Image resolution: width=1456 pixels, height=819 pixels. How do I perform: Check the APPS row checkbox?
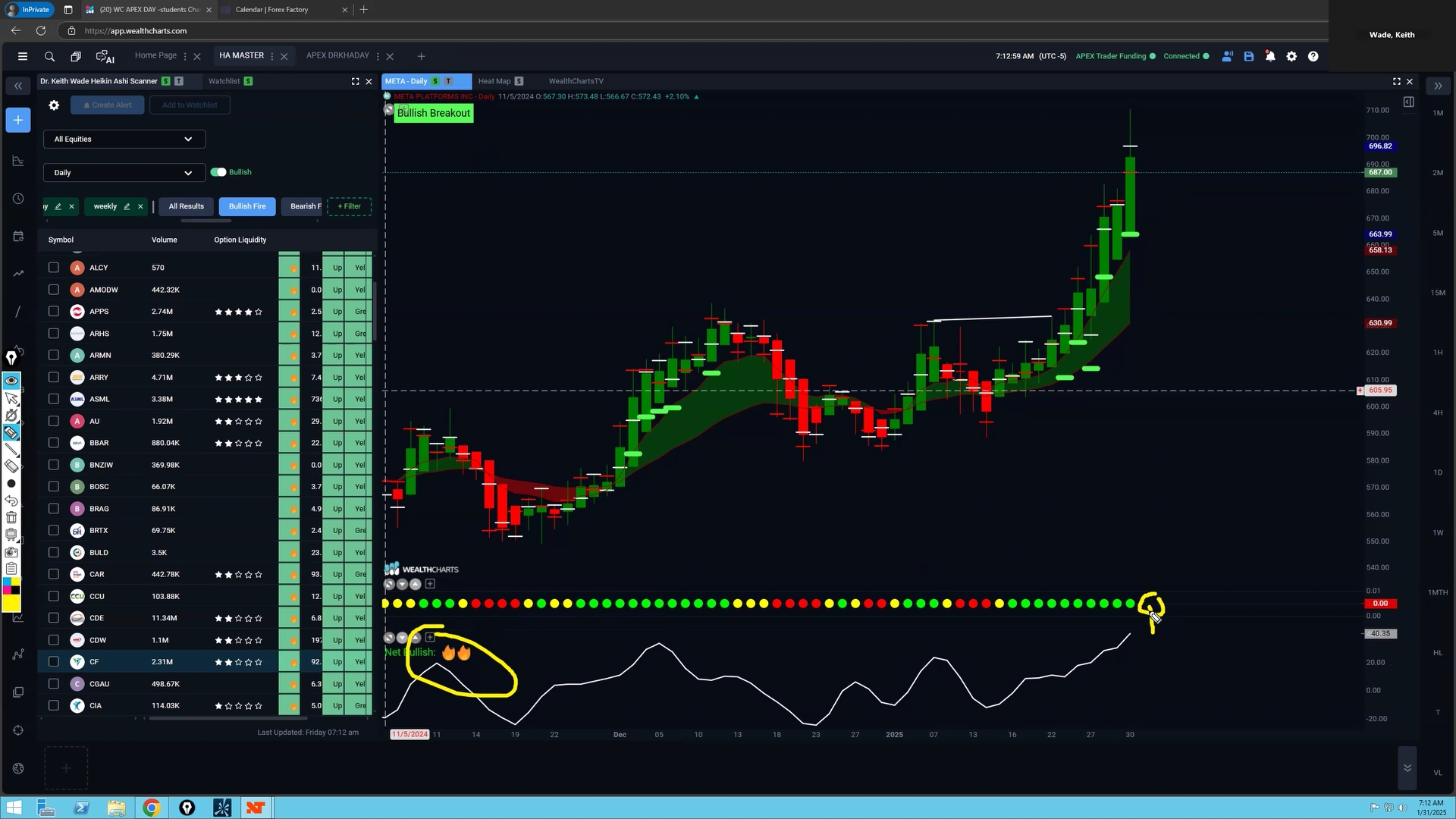53,311
